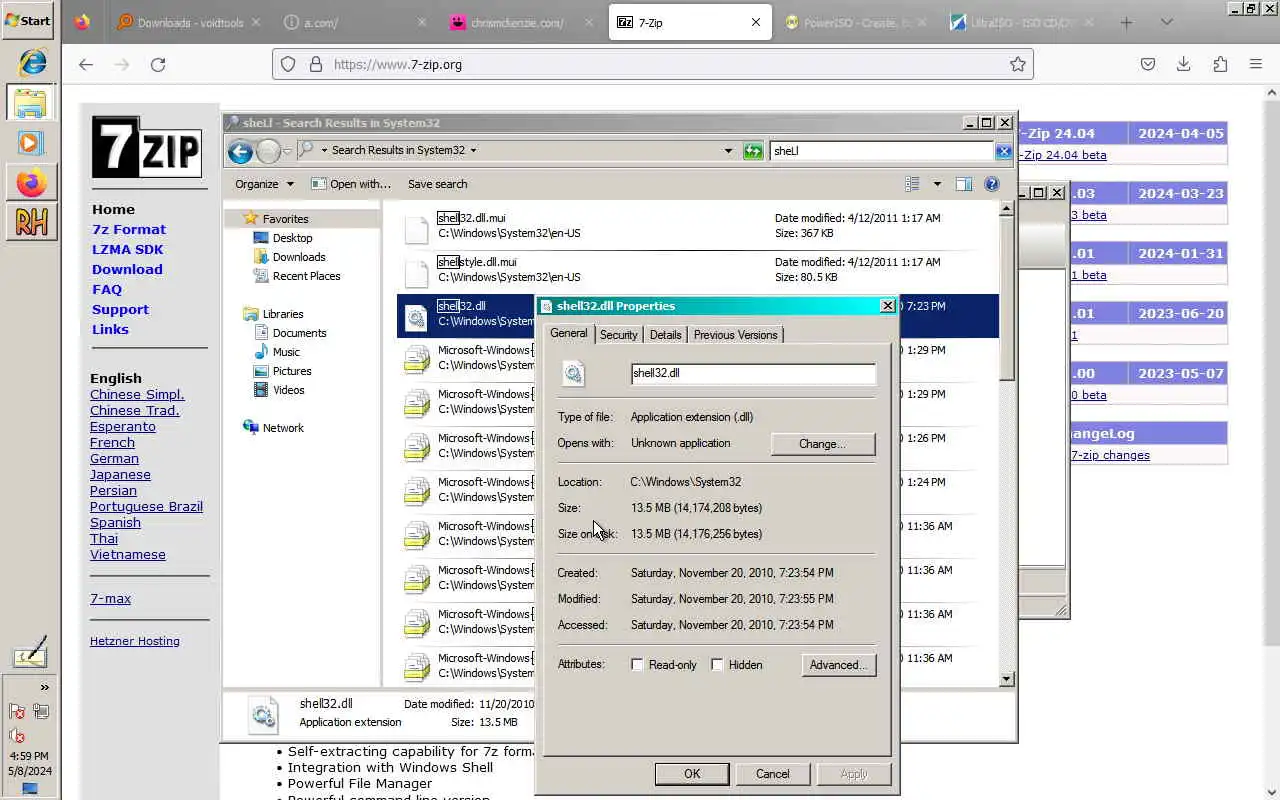Open Explorer help question mark icon
This screenshot has width=1280, height=800.
pos(992,184)
